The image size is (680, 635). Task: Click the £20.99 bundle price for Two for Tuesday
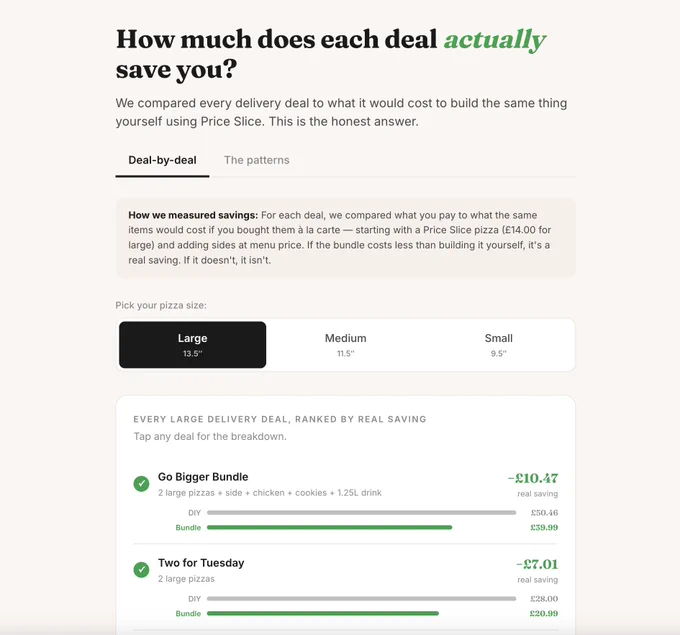(x=544, y=613)
